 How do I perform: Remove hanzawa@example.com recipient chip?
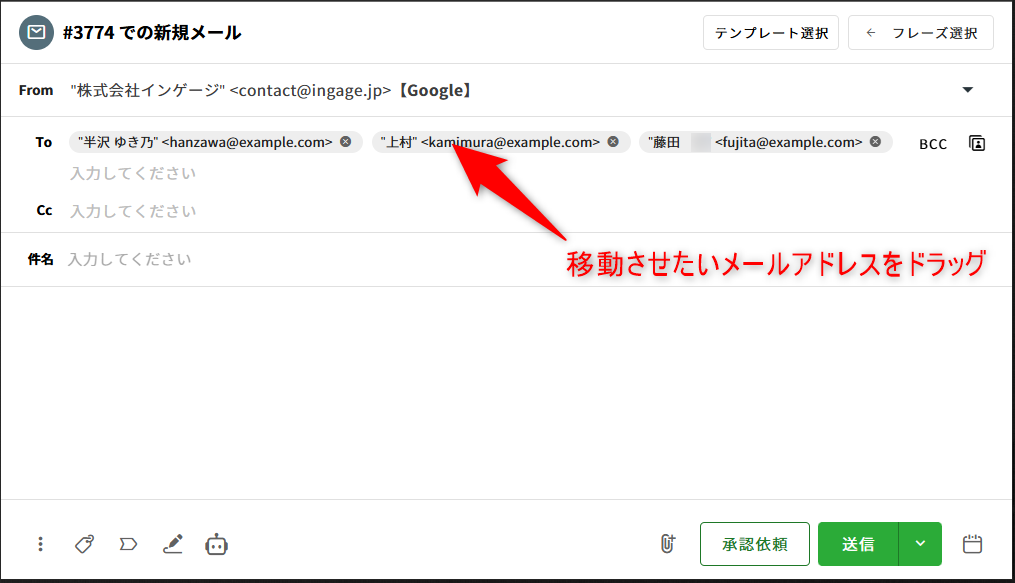[346, 142]
